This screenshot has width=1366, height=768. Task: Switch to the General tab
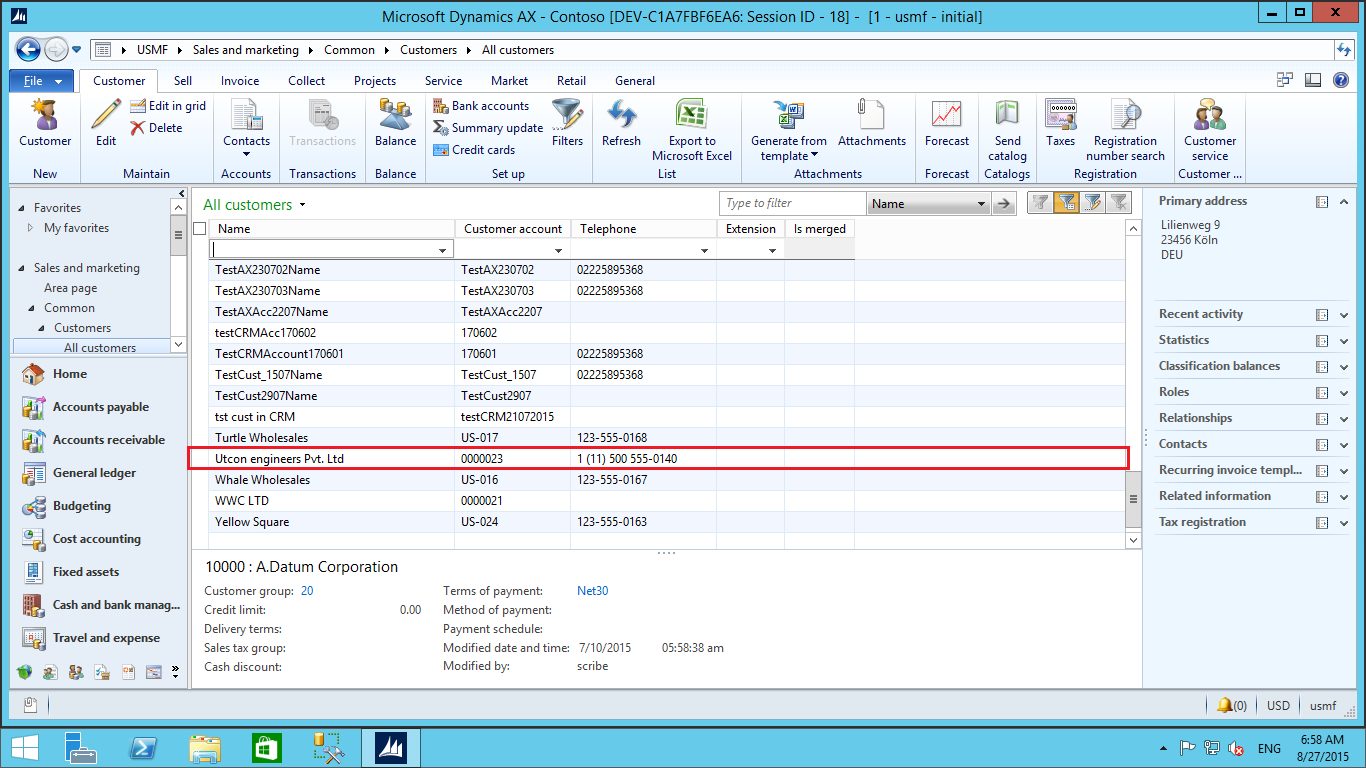tap(635, 81)
